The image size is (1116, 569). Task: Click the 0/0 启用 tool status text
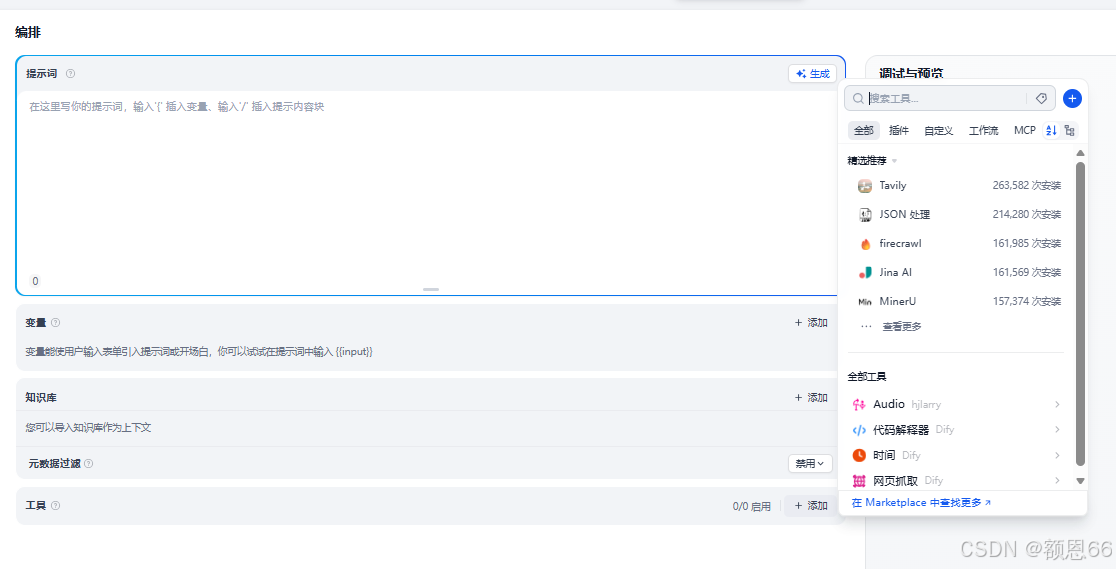(752, 506)
